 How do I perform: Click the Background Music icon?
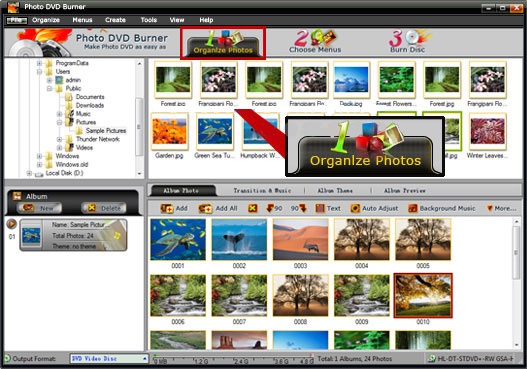pos(412,208)
